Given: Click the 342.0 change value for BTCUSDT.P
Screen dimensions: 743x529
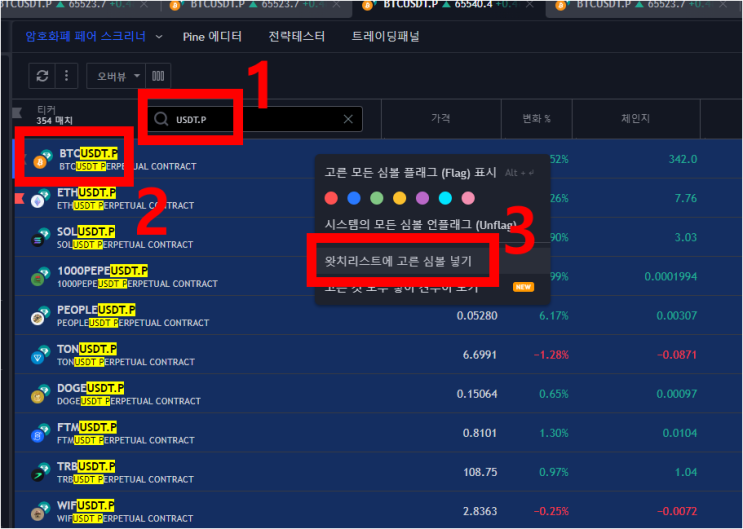Looking at the screenshot, I should (683, 159).
